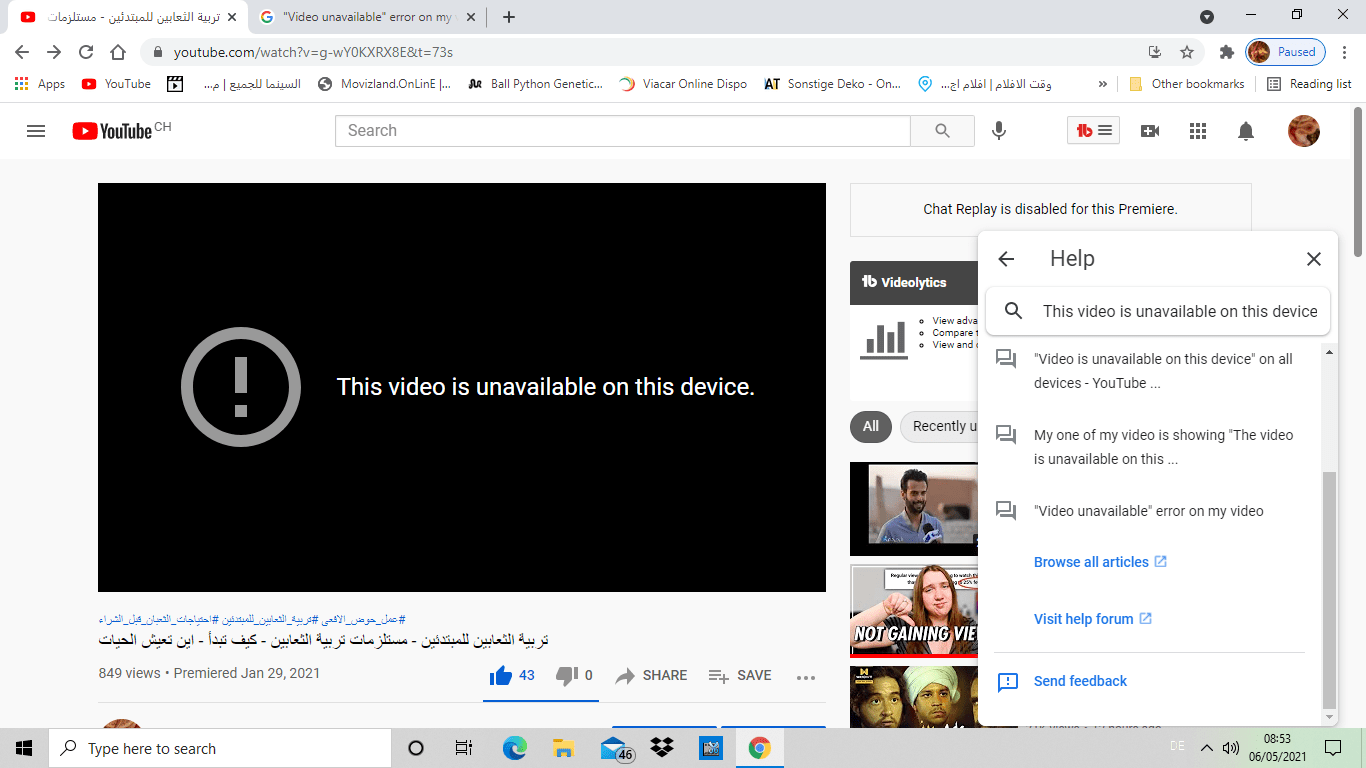Screen dimensions: 1366x768
Task: Toggle like on the video
Action: point(501,675)
